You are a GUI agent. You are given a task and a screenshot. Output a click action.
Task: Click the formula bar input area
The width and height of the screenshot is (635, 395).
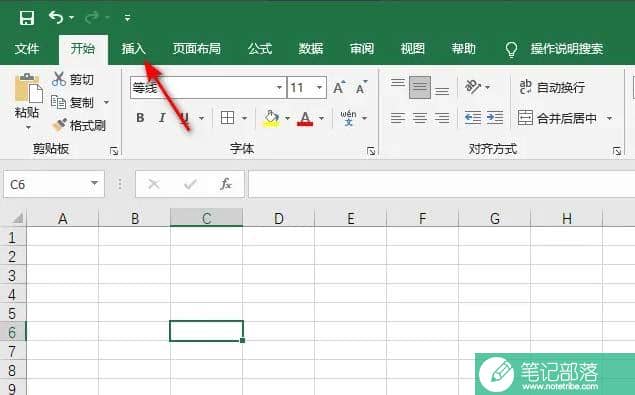pyautogui.click(x=441, y=184)
